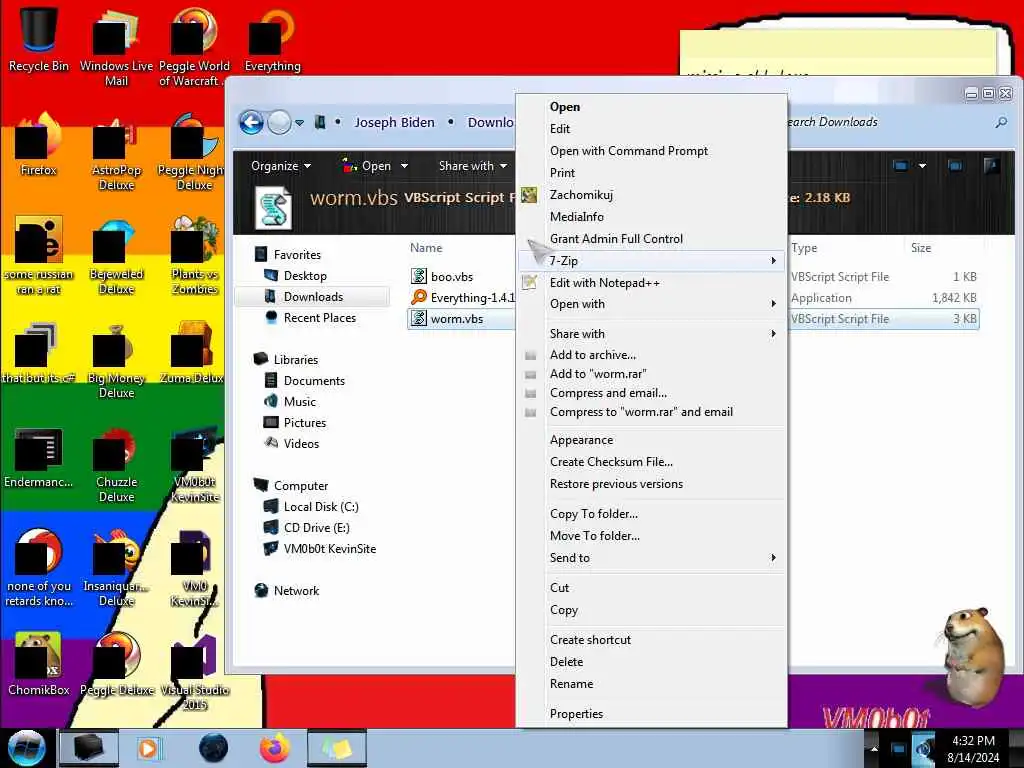Image resolution: width=1024 pixels, height=768 pixels.
Task: Open the change view dropdown arrow
Action: point(922,166)
